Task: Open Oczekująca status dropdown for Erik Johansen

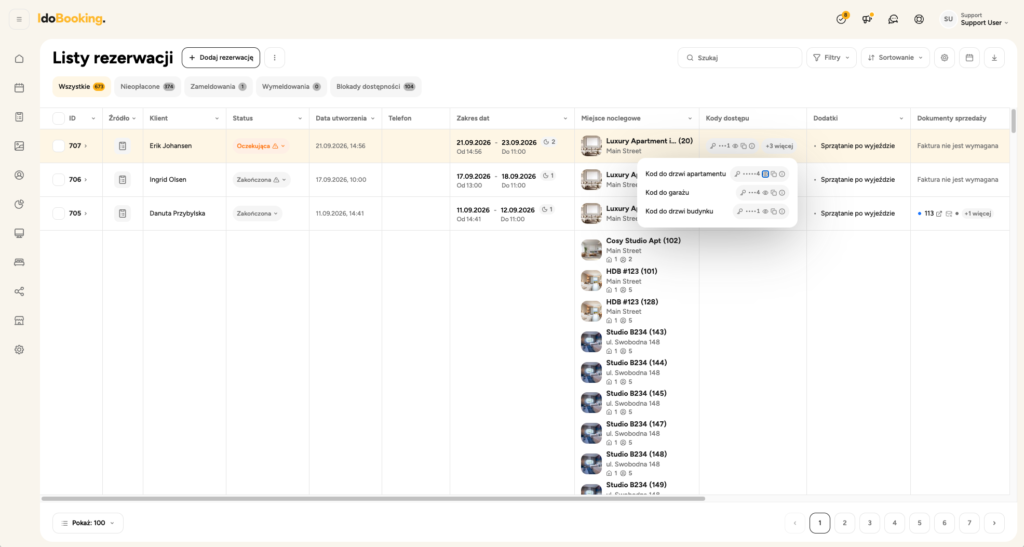Action: point(261,146)
